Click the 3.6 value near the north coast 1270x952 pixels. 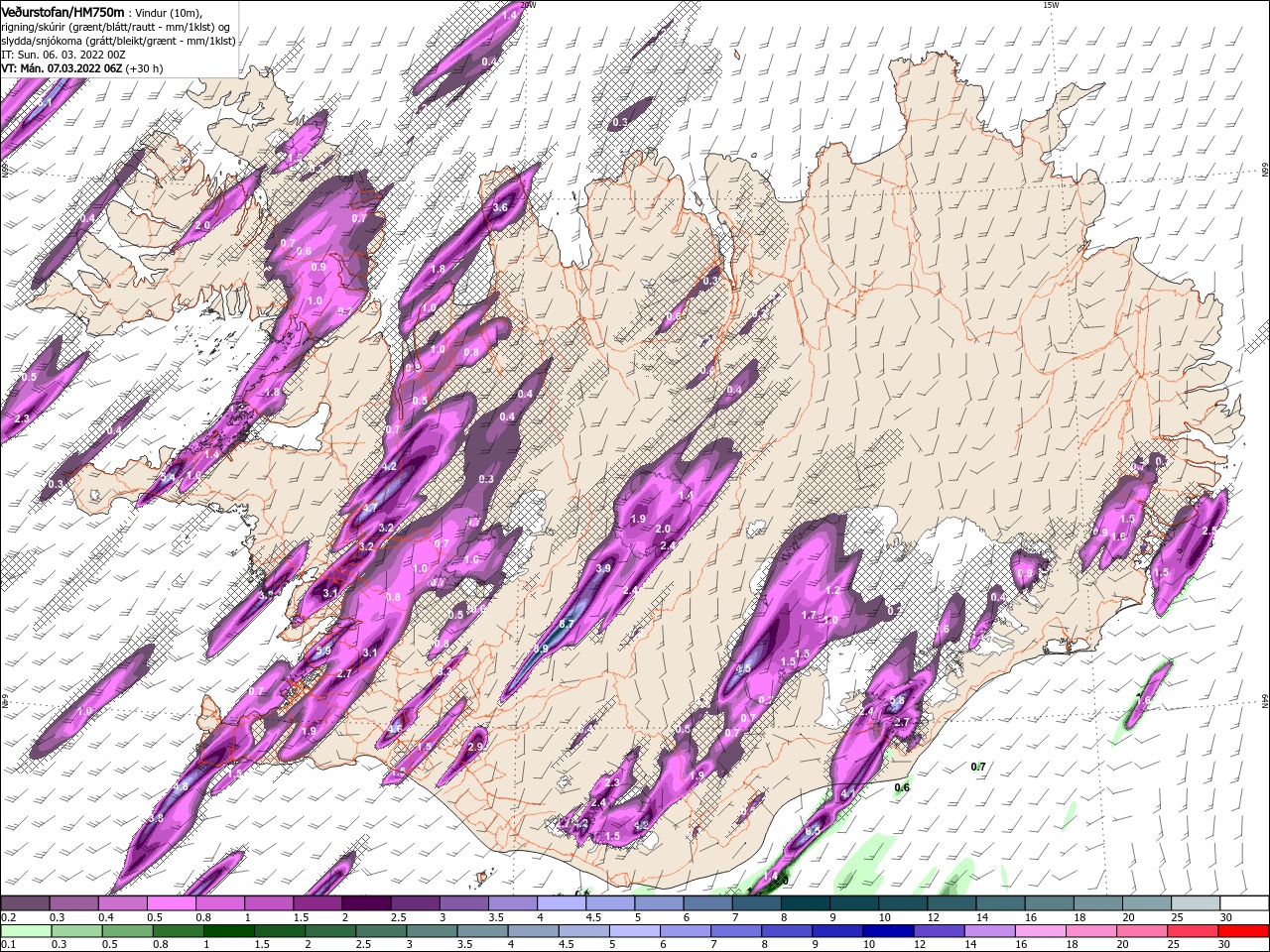[x=500, y=208]
